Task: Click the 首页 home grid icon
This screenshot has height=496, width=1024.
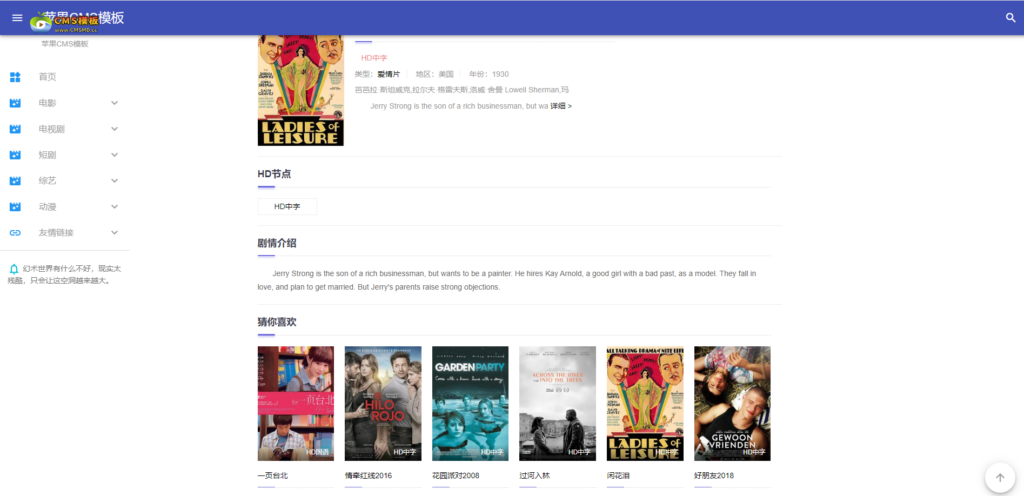Action: [x=15, y=77]
